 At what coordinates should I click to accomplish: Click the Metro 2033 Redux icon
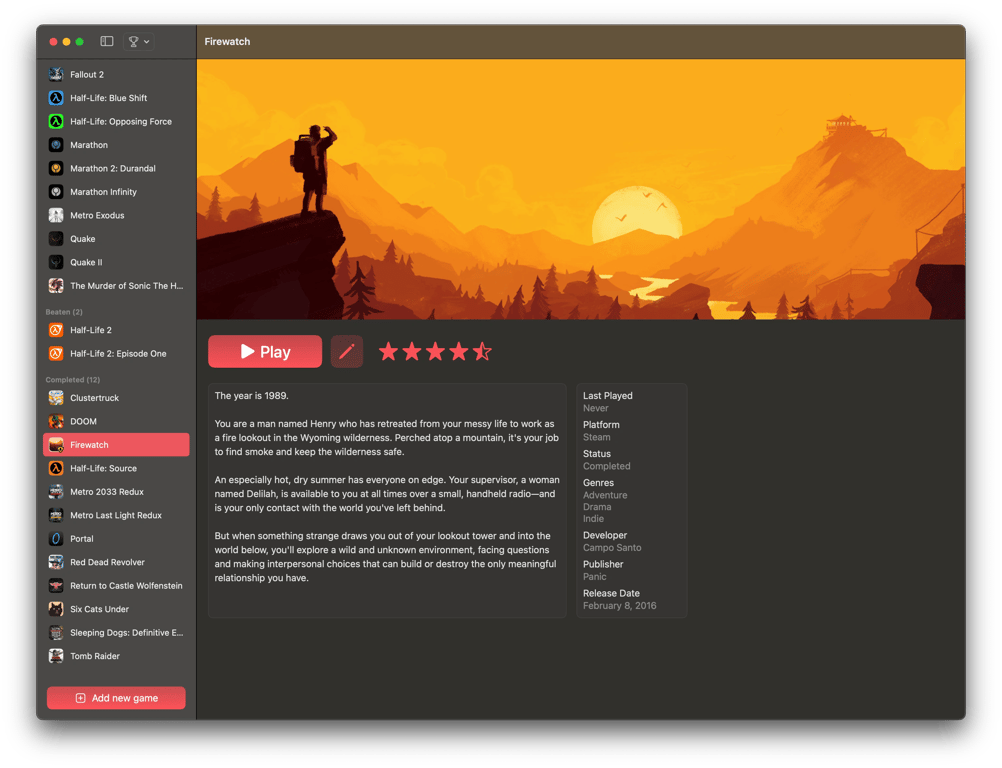(56, 491)
